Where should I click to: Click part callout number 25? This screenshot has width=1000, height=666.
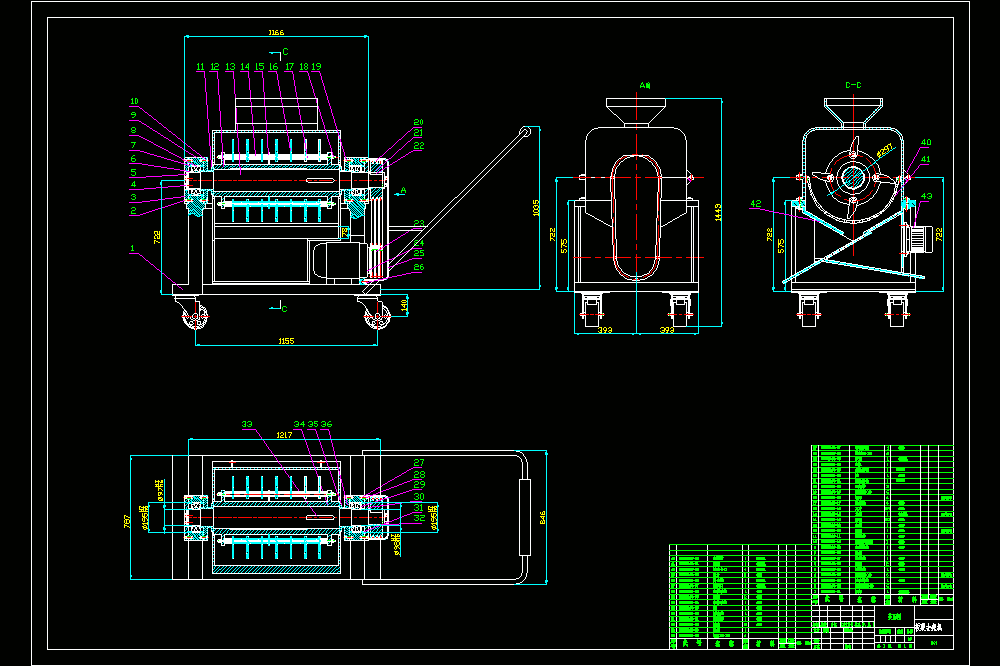[419, 253]
